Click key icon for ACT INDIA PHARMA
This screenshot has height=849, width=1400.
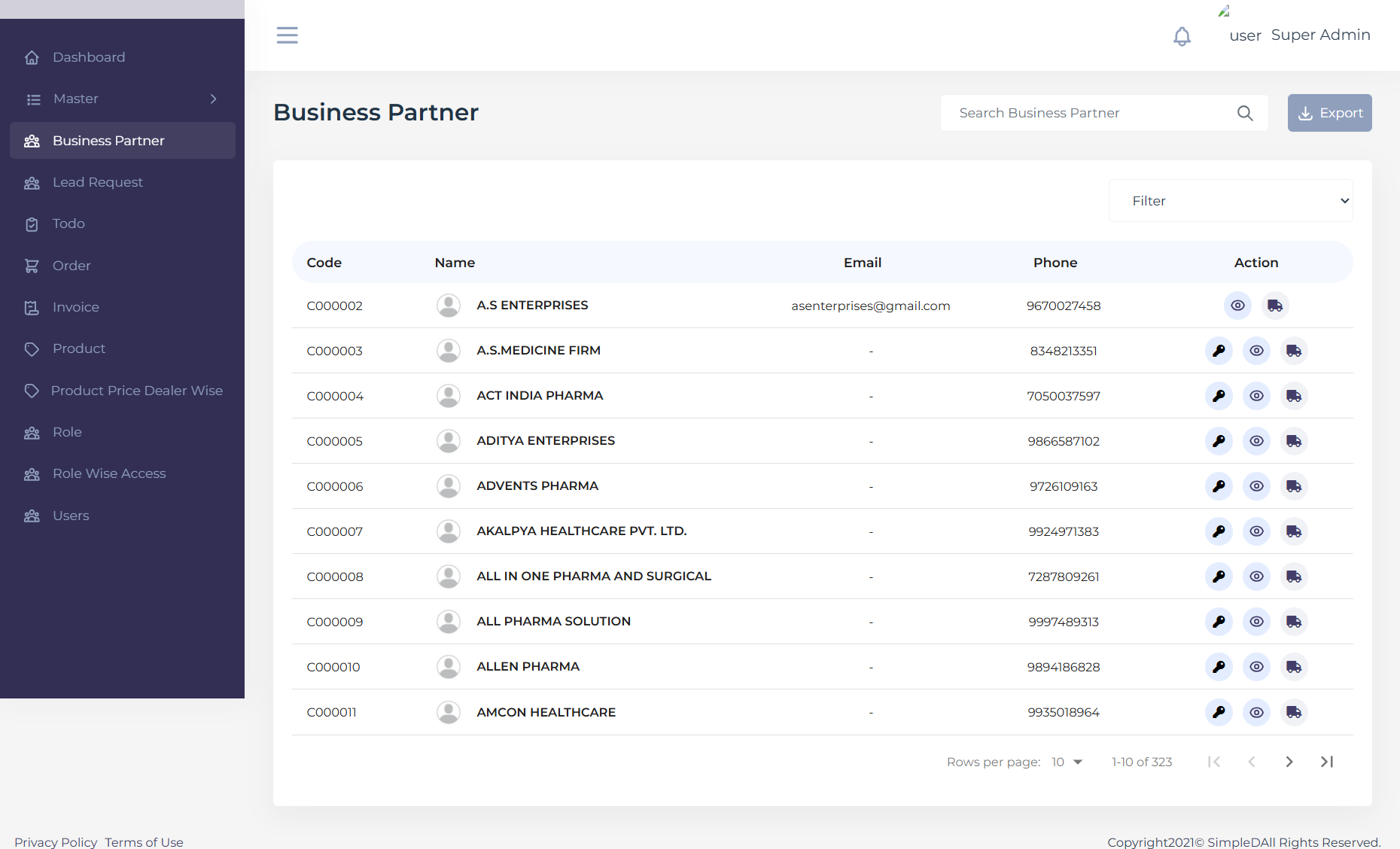[x=1219, y=396]
